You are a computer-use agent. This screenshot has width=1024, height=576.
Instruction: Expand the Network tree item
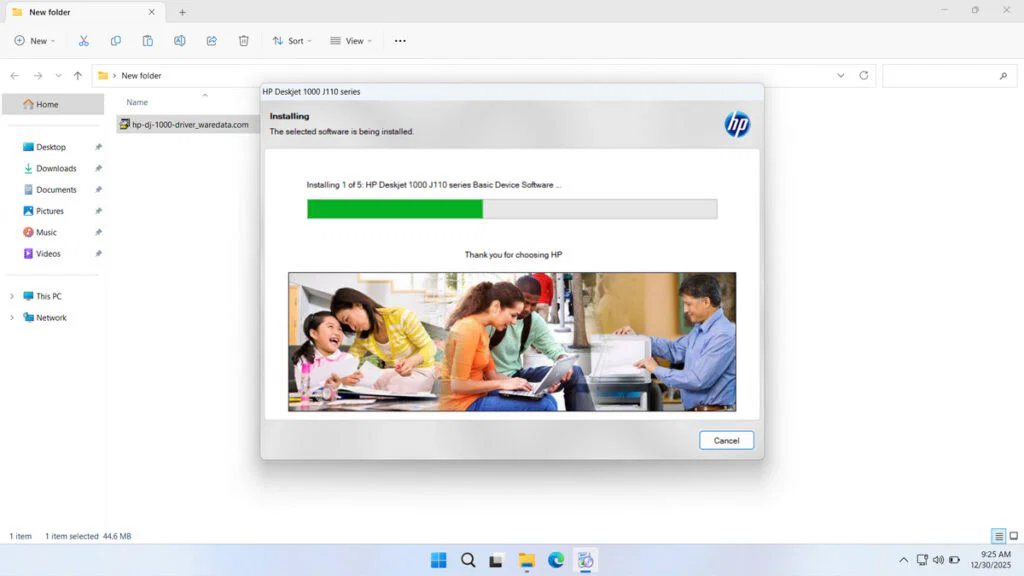pyautogui.click(x=12, y=317)
